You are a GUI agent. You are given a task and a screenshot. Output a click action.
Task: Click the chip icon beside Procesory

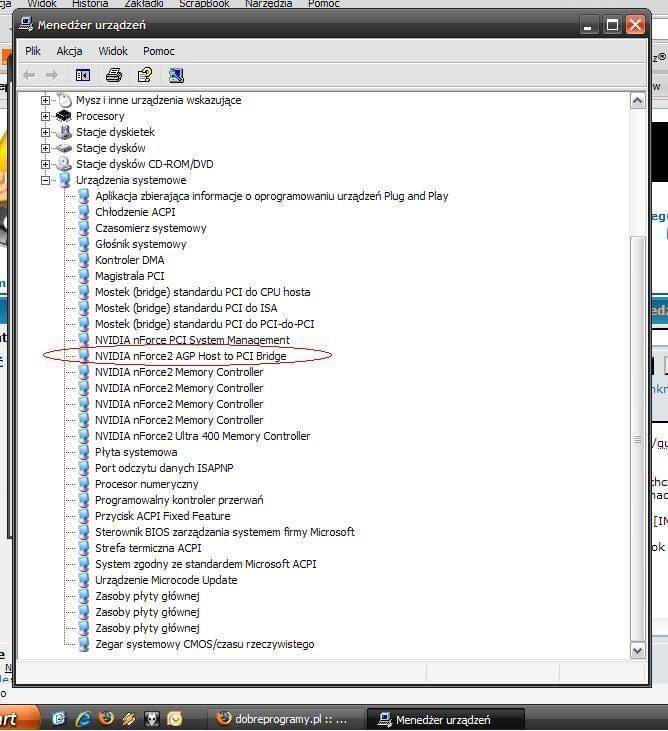pos(64,116)
